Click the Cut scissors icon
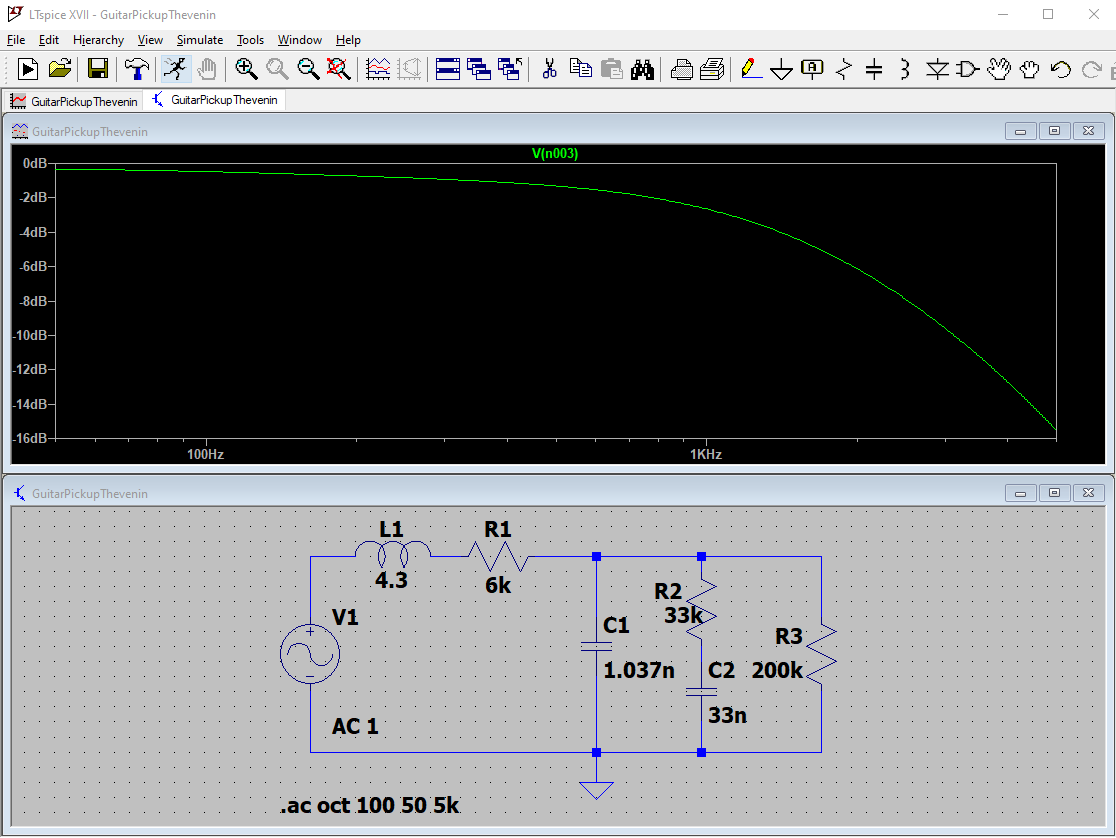Screen dimensions: 1116x838 [x=549, y=69]
